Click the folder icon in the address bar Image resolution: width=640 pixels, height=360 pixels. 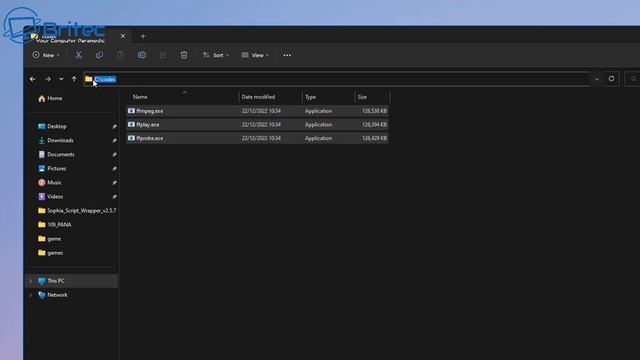coord(89,79)
